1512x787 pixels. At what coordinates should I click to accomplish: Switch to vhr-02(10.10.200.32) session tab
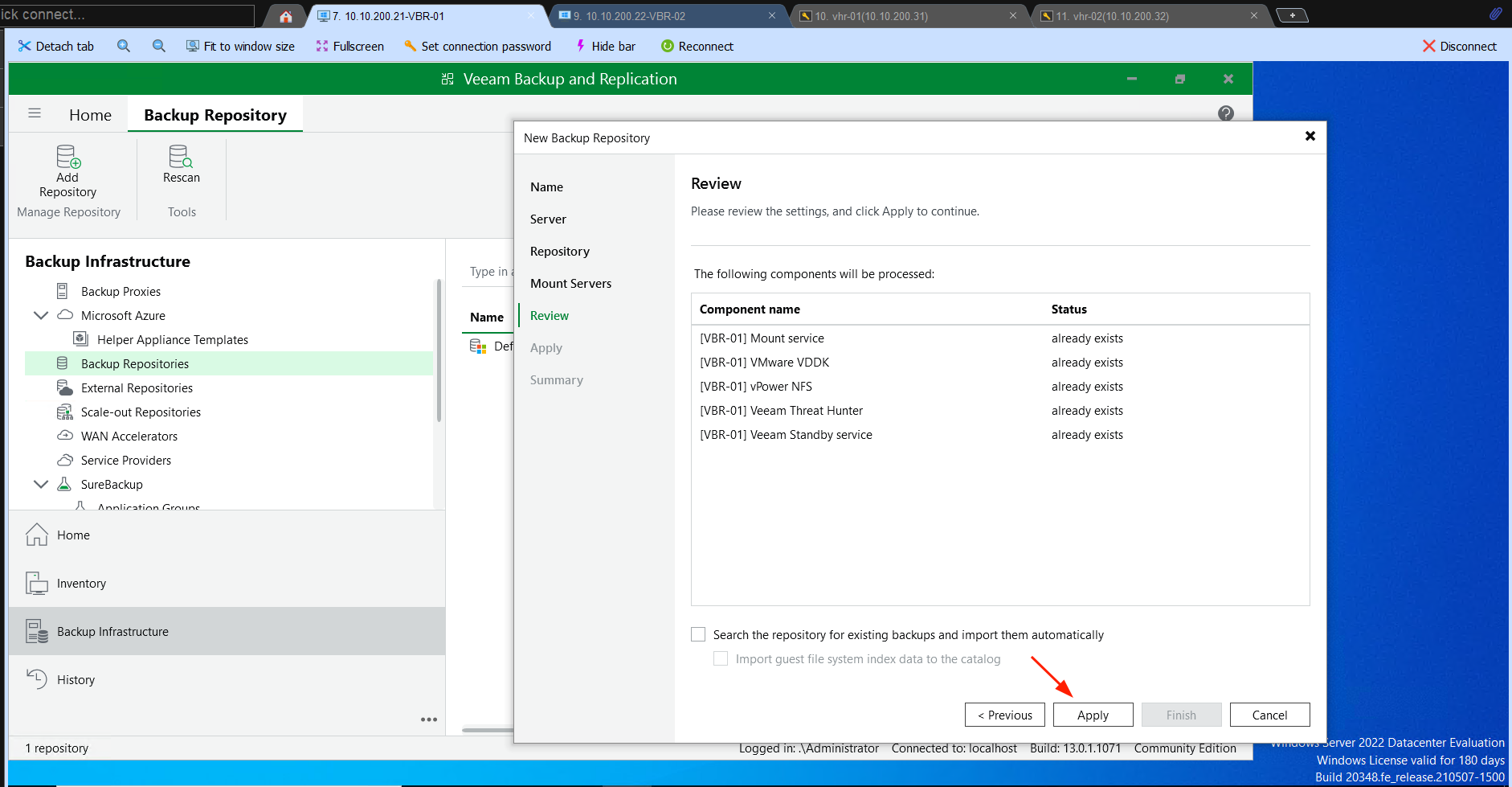tap(1150, 16)
